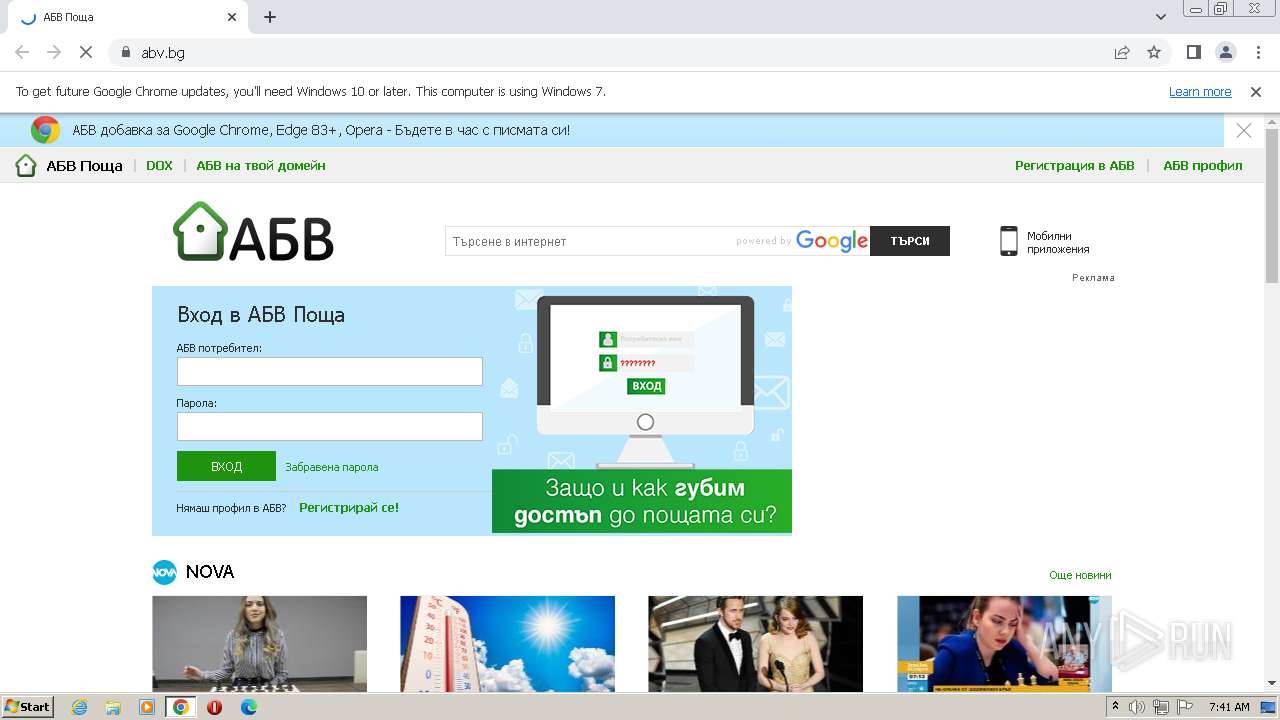The image size is (1280, 720).
Task: Open volume control in tray
Action: [x=1137, y=707]
